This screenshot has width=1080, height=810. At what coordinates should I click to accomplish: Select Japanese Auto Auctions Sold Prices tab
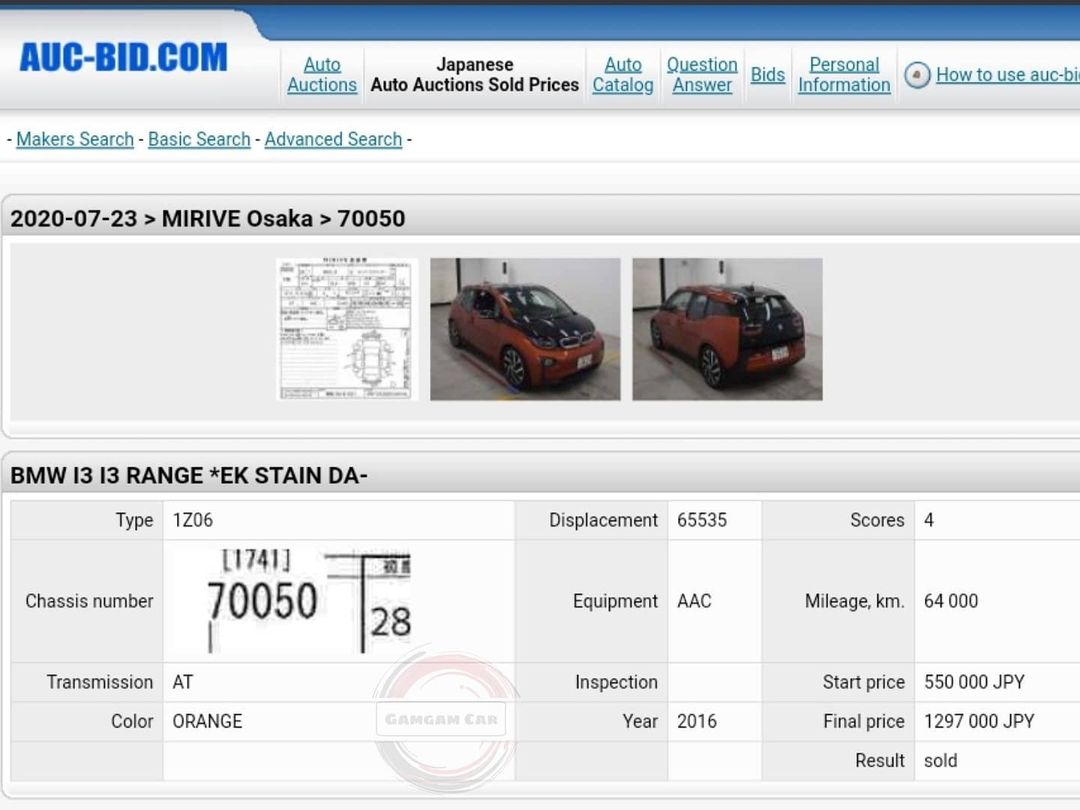[475, 74]
